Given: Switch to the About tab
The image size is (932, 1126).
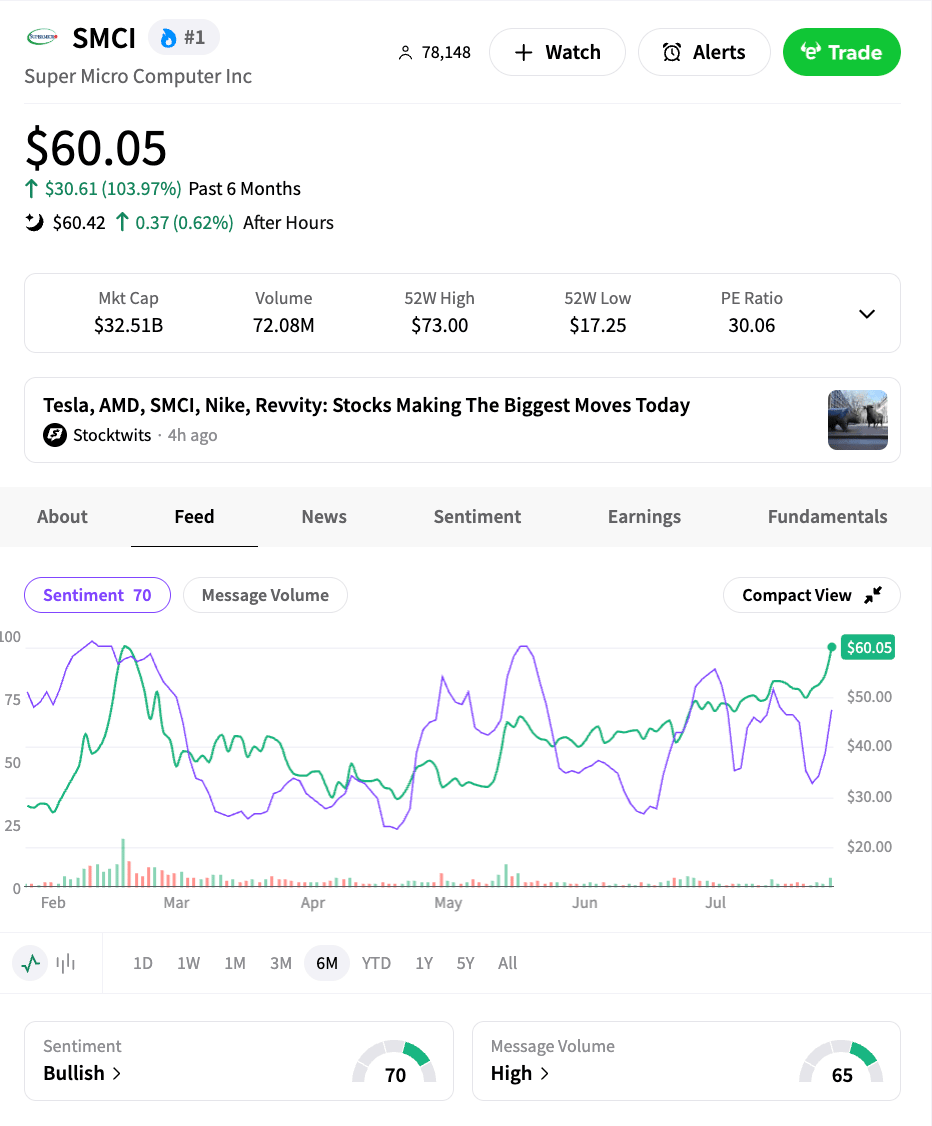Looking at the screenshot, I should pyautogui.click(x=62, y=516).
